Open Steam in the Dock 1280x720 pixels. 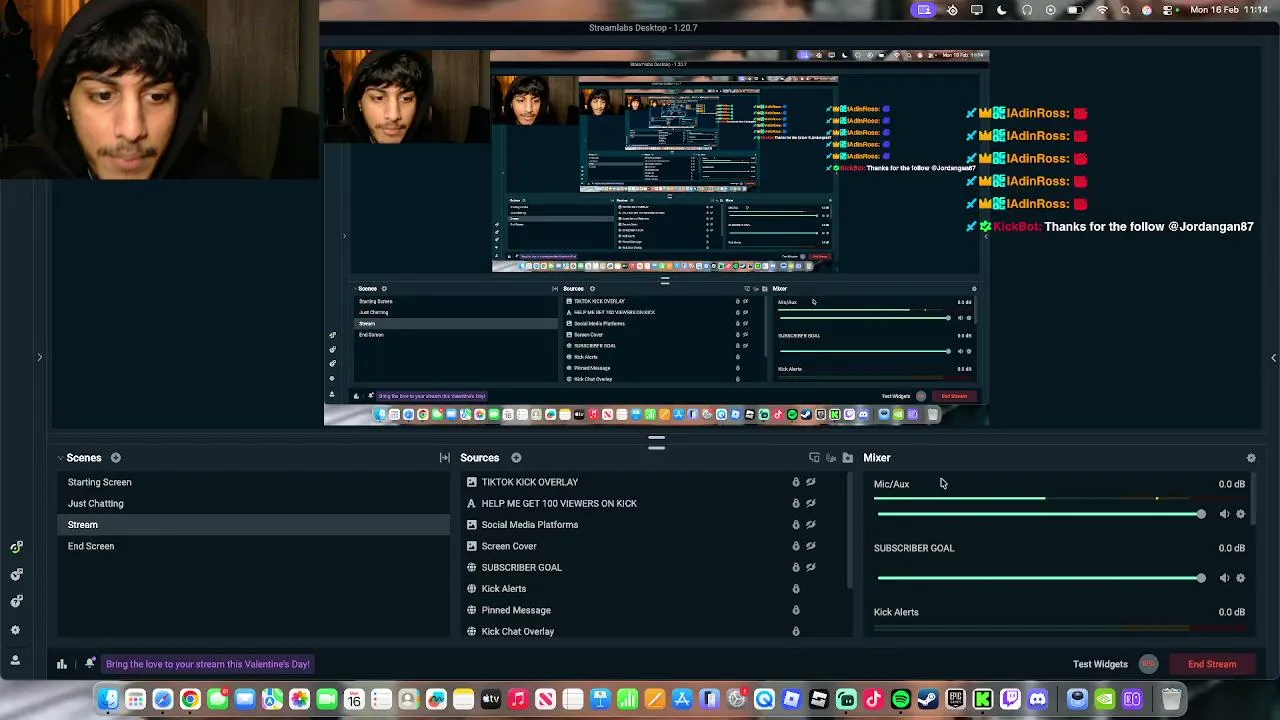928,699
